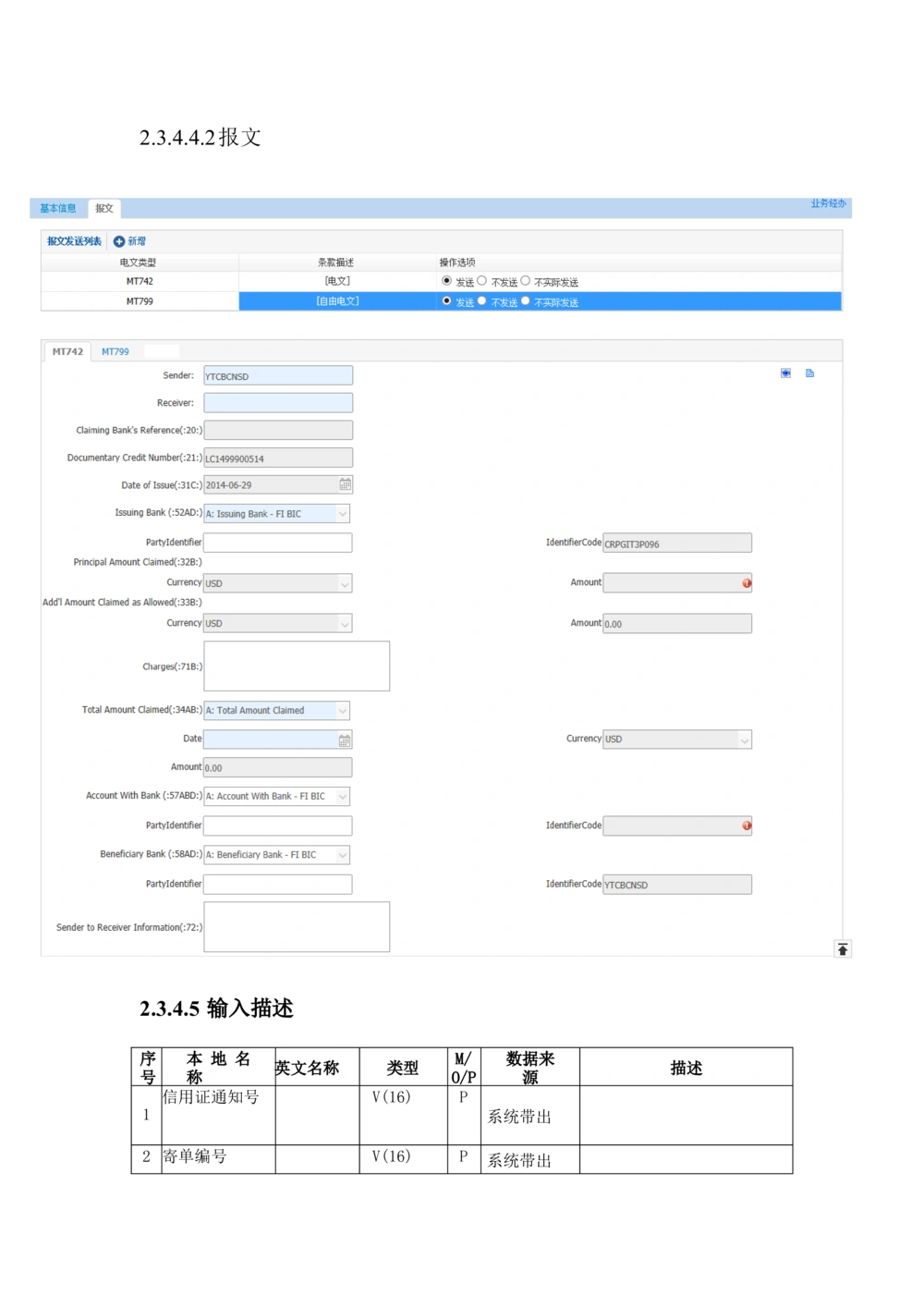Expand the Beneficiary Bank 58AD dropdown
The image size is (924, 1308).
click(x=343, y=854)
